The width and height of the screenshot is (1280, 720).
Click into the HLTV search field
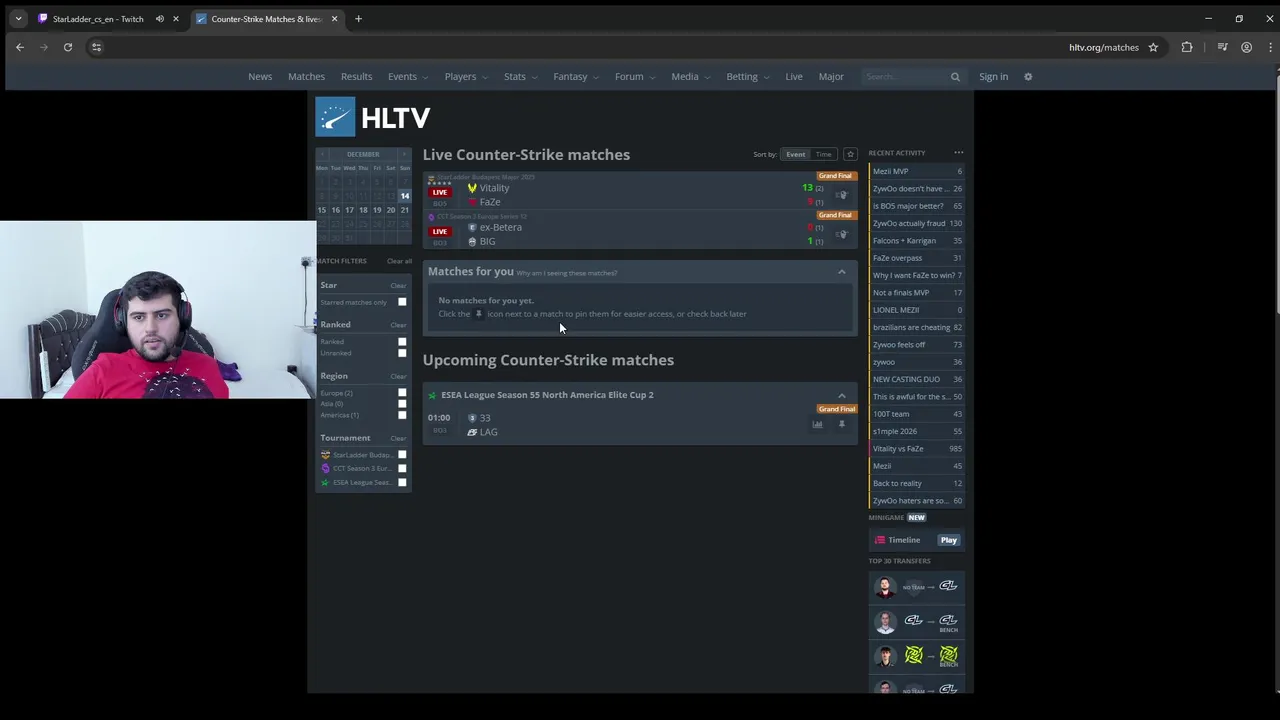pos(905,77)
